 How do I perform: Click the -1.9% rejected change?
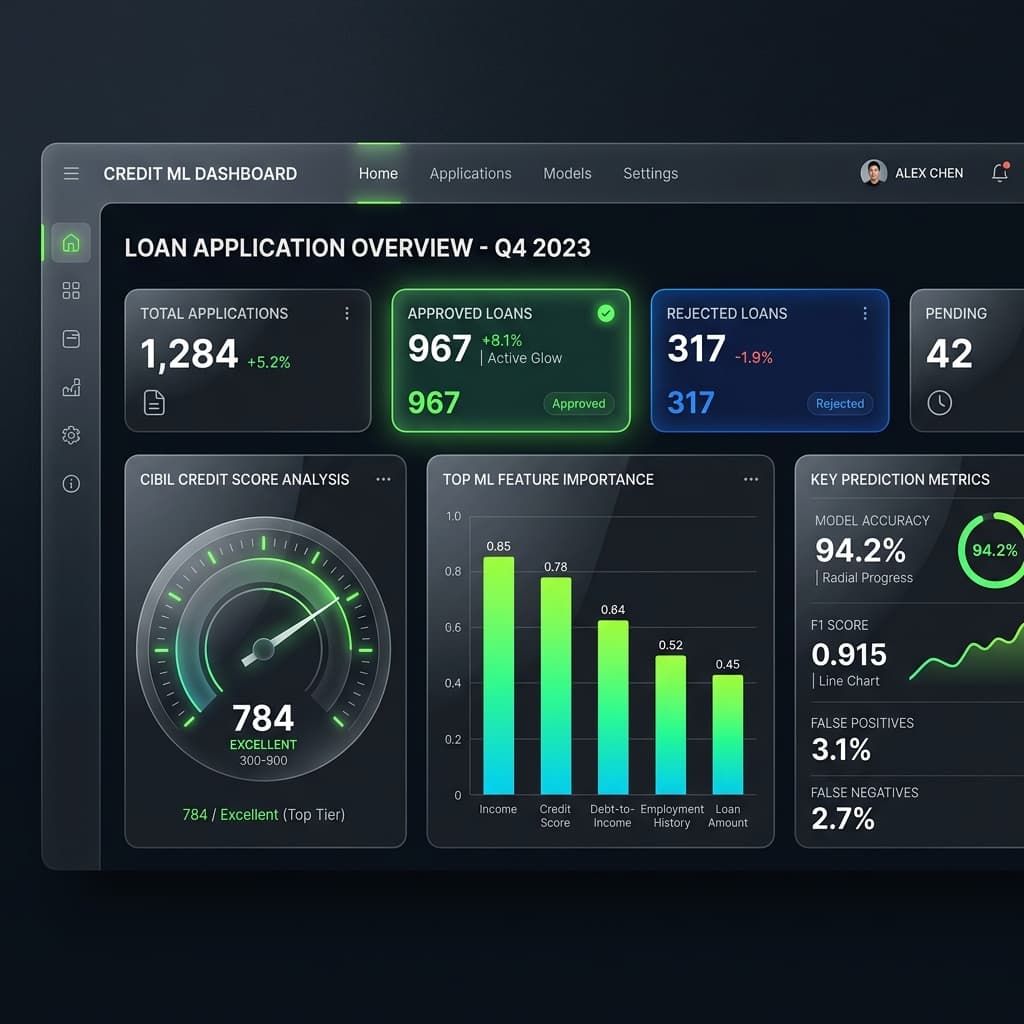coord(754,357)
